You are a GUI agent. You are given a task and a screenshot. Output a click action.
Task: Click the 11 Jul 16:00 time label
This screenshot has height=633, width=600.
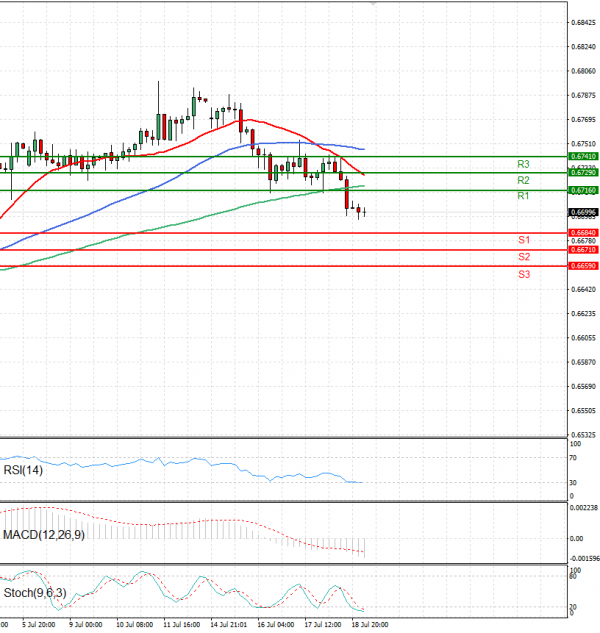tap(182, 625)
